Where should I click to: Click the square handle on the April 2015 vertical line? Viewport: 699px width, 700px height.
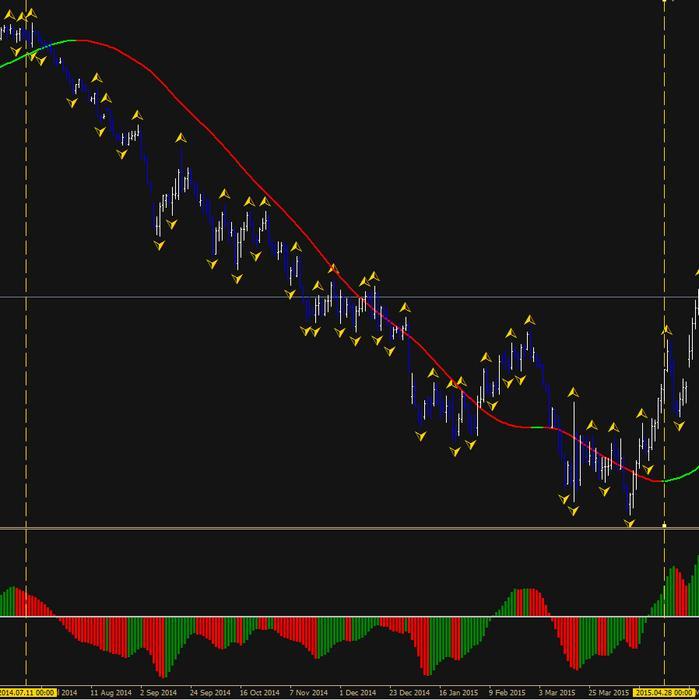pos(665,526)
